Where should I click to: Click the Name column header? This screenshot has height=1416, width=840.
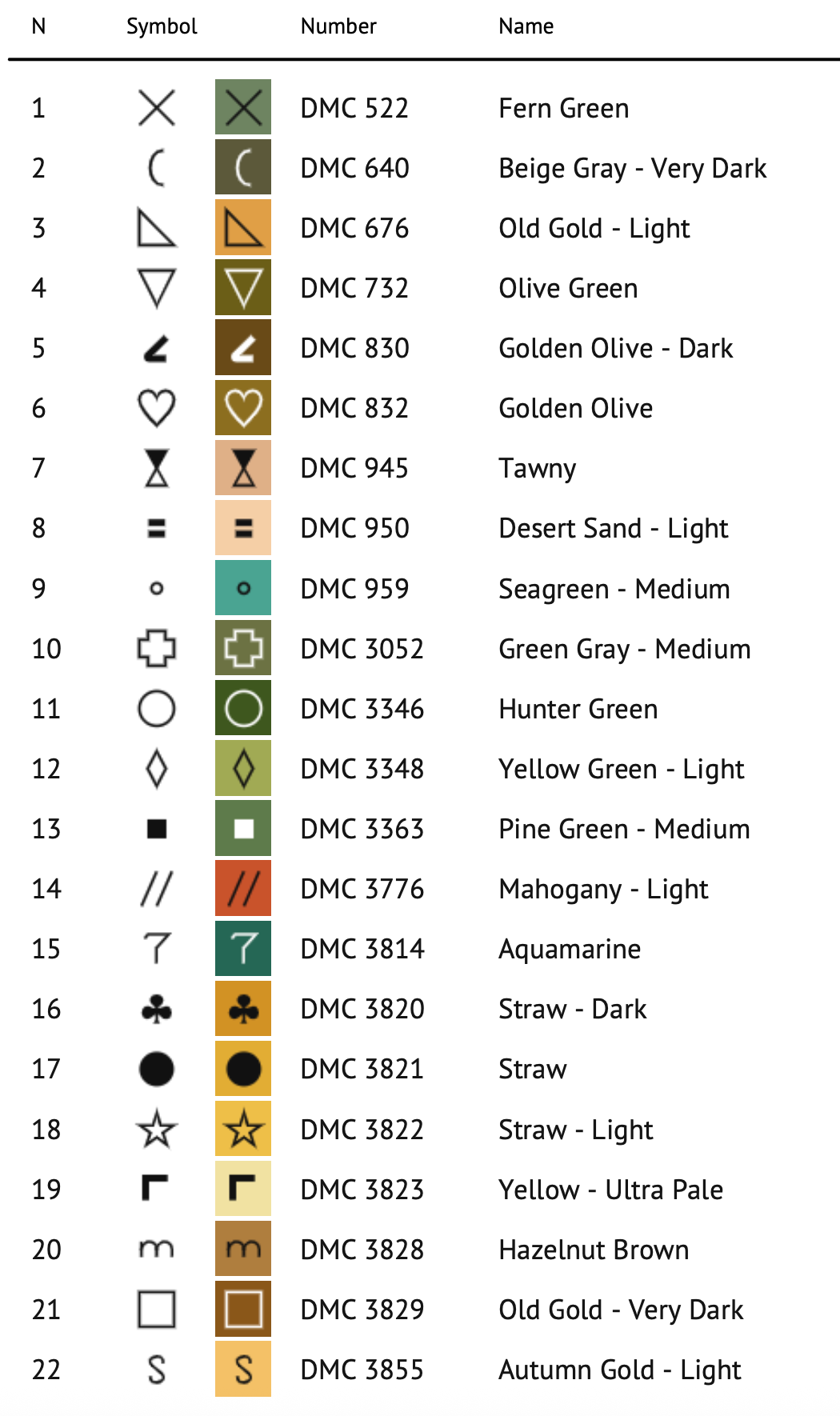click(526, 26)
